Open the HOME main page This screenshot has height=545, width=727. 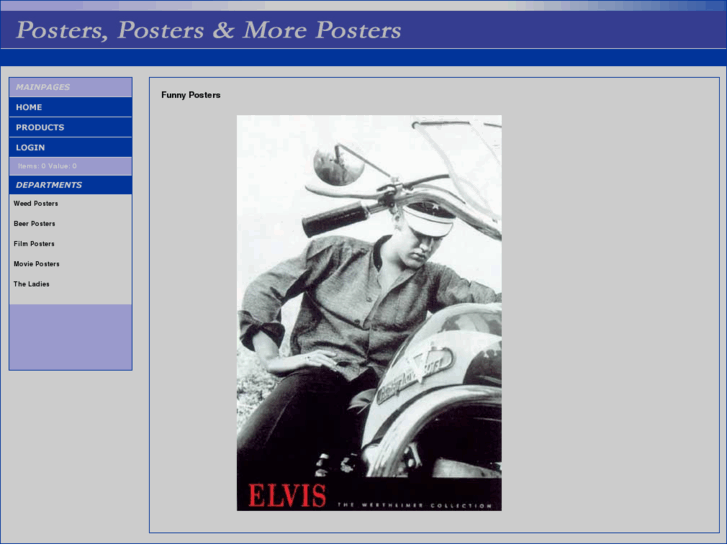70,107
